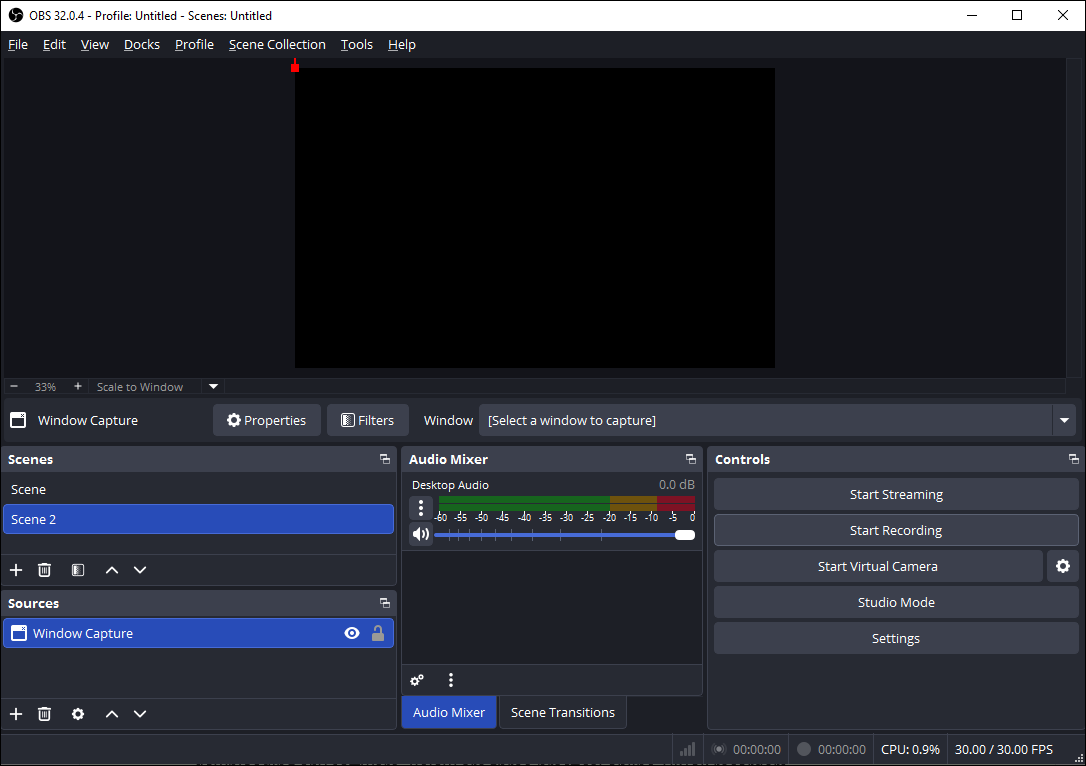The width and height of the screenshot is (1086, 766).
Task: Open Desktop Audio options with vertical dots icon
Action: (x=420, y=508)
